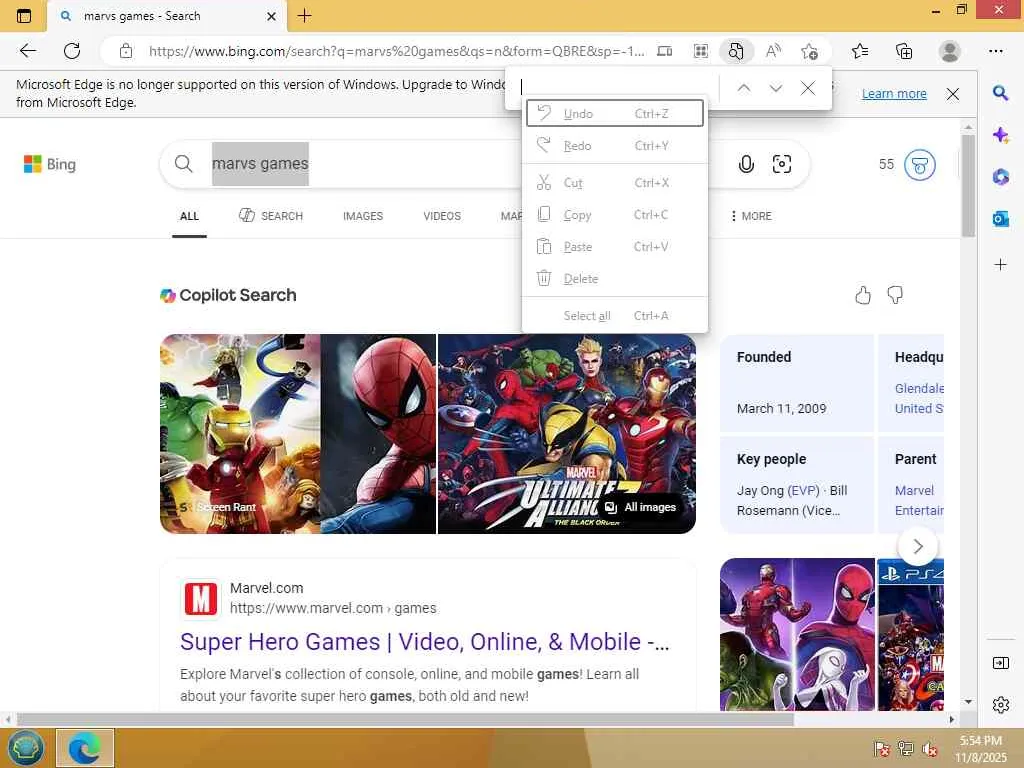1024x768 pixels.
Task: Choose Delete in the context menu
Action: (615, 279)
